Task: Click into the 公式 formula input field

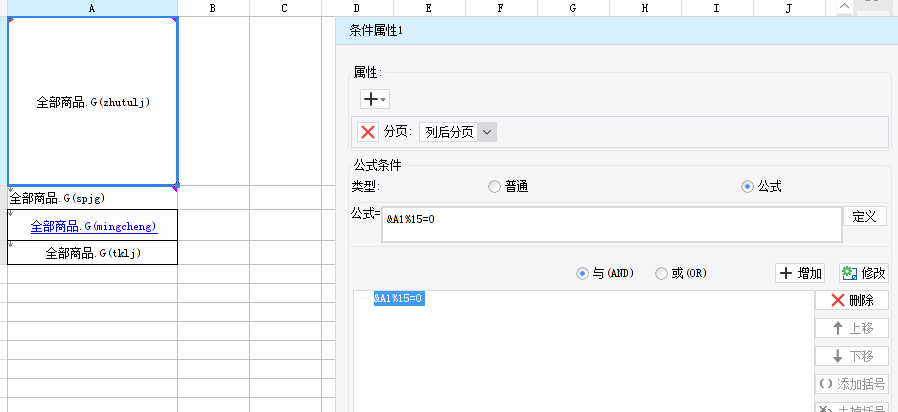Action: pos(612,225)
